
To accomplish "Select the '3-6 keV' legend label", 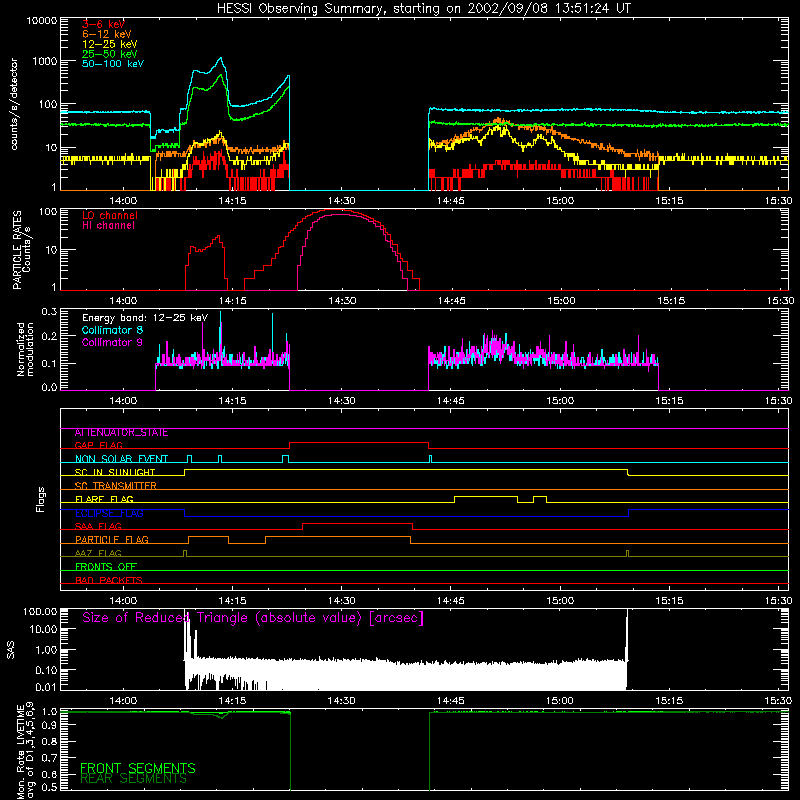I will click(x=103, y=24).
